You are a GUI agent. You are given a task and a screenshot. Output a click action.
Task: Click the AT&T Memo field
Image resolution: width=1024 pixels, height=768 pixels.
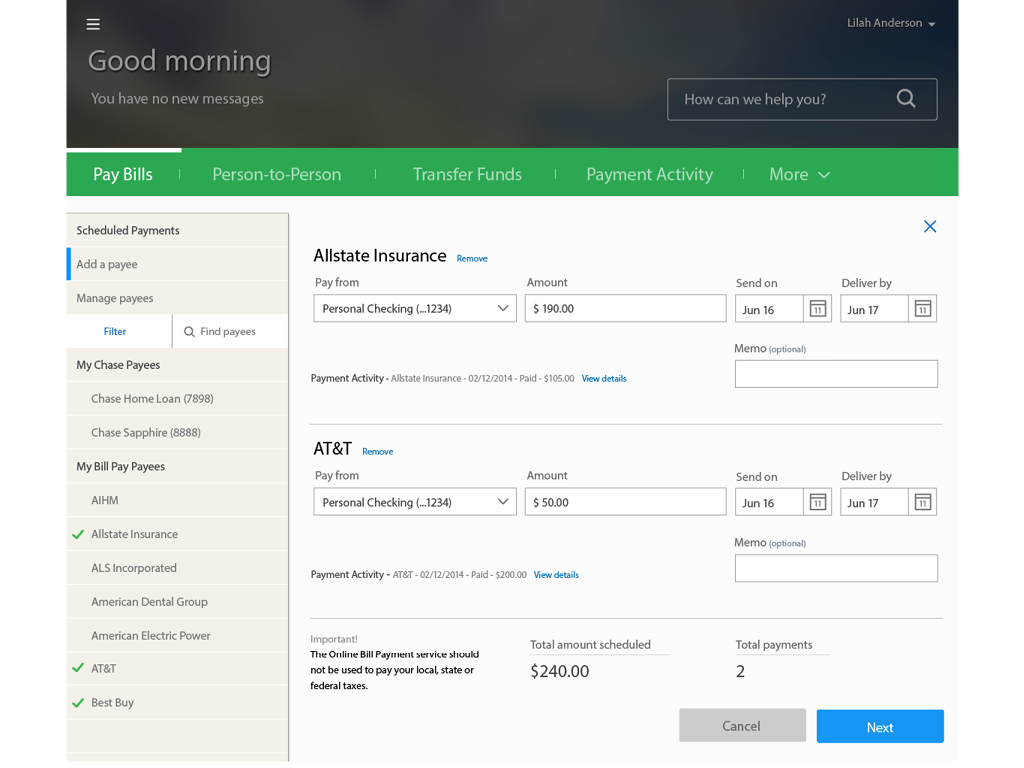pyautogui.click(x=836, y=568)
